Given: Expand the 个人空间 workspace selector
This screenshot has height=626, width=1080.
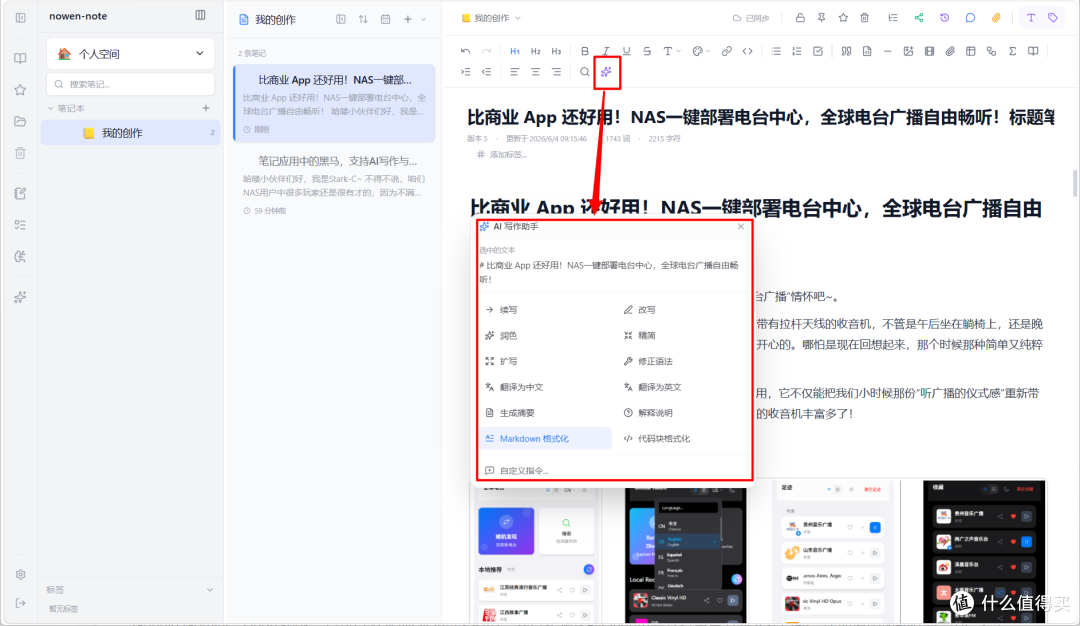Looking at the screenshot, I should (x=130, y=53).
